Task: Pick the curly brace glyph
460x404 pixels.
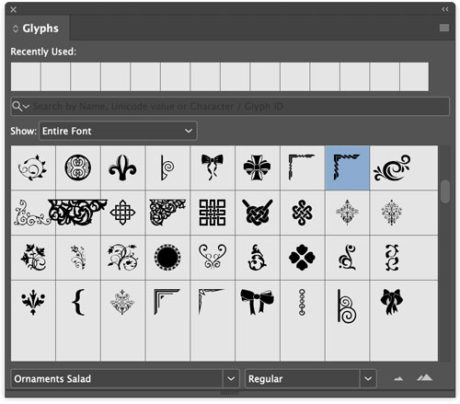Action: pos(78,302)
